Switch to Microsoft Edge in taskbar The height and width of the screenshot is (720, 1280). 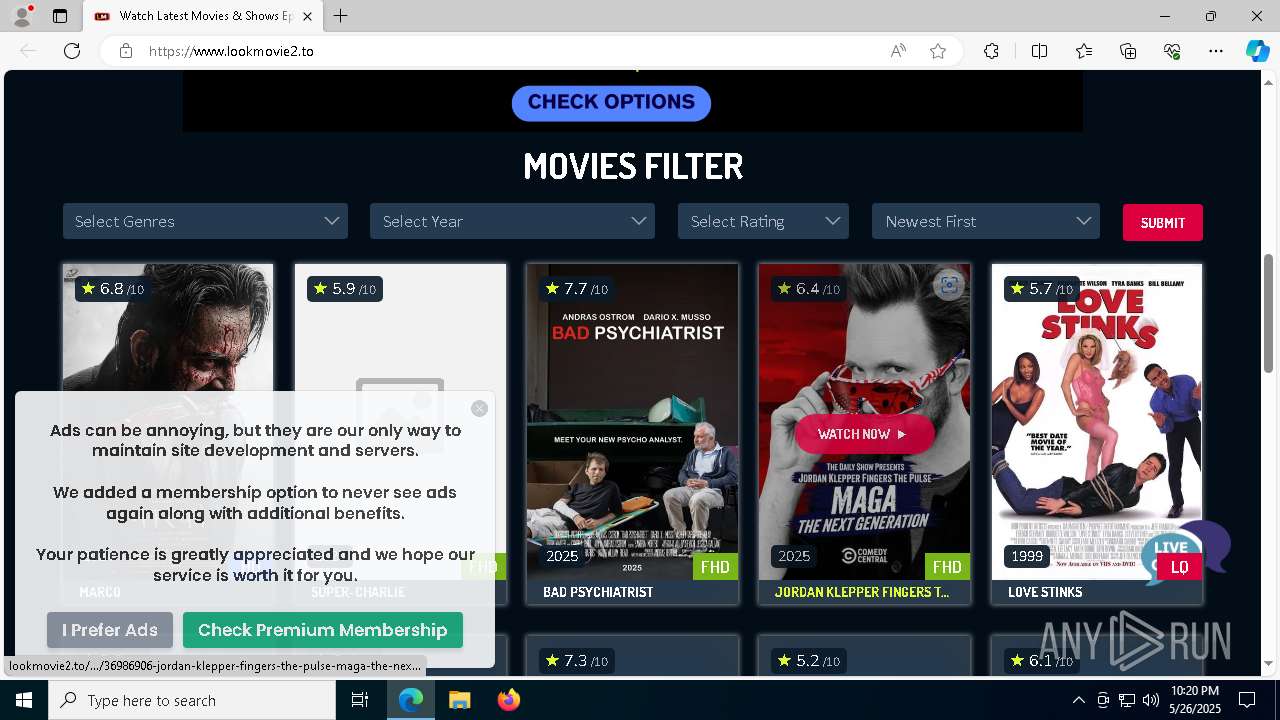411,700
